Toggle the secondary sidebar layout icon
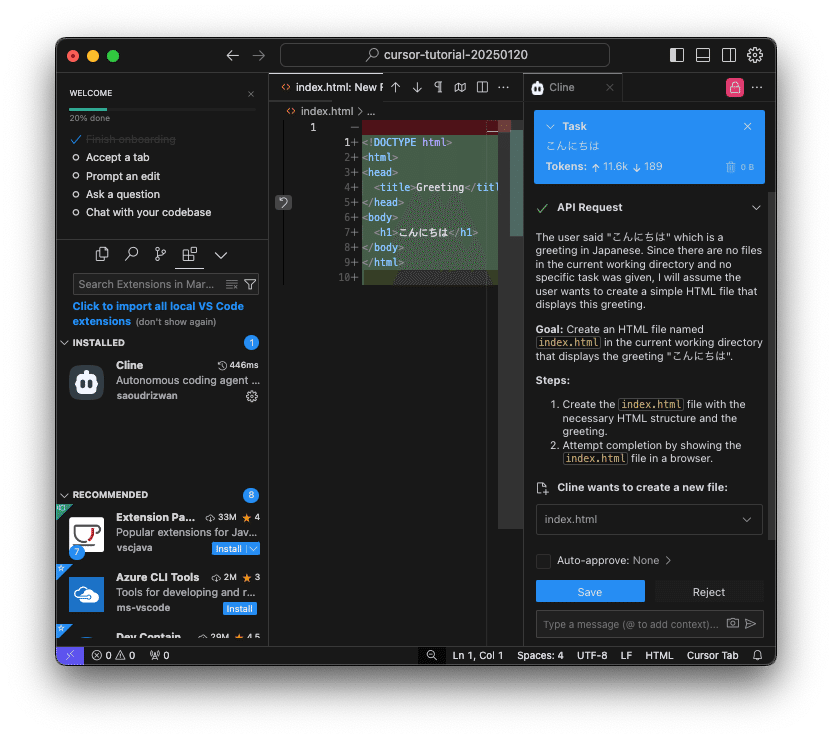 click(x=729, y=55)
